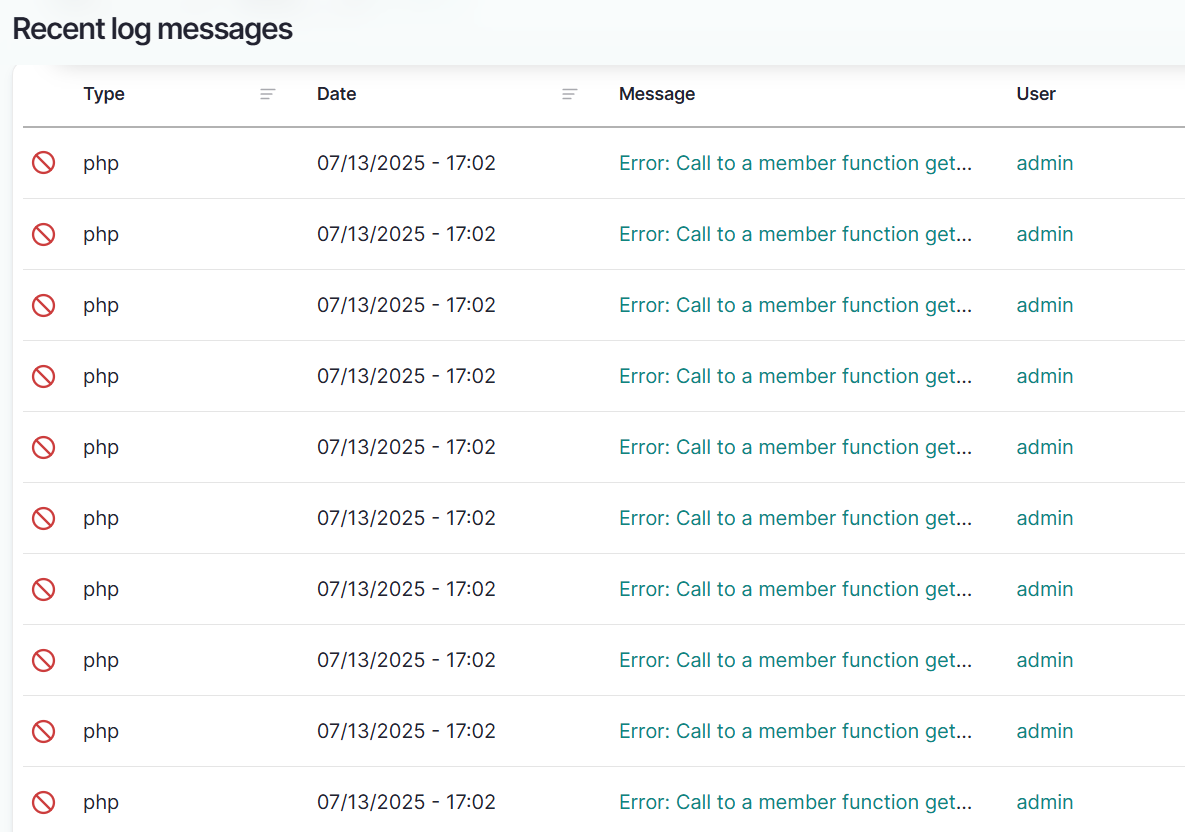Click the error icon in third log row
Screen dimensions: 1185x832
[x=43, y=305]
